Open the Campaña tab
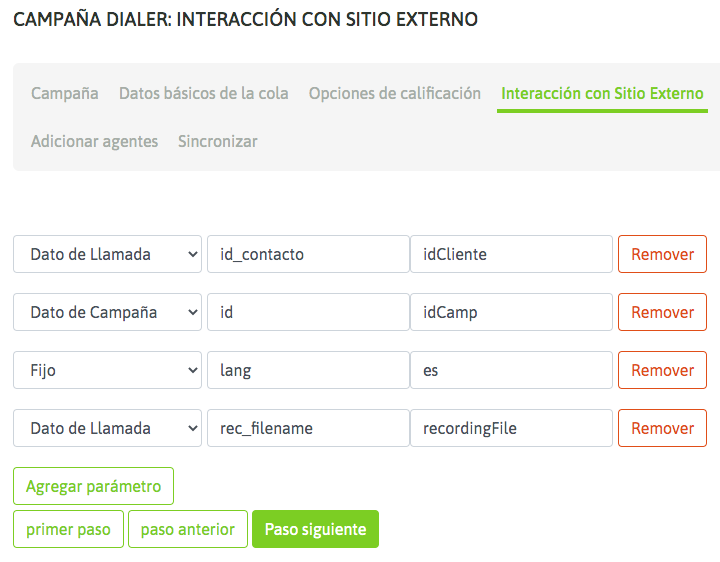 click(65, 93)
